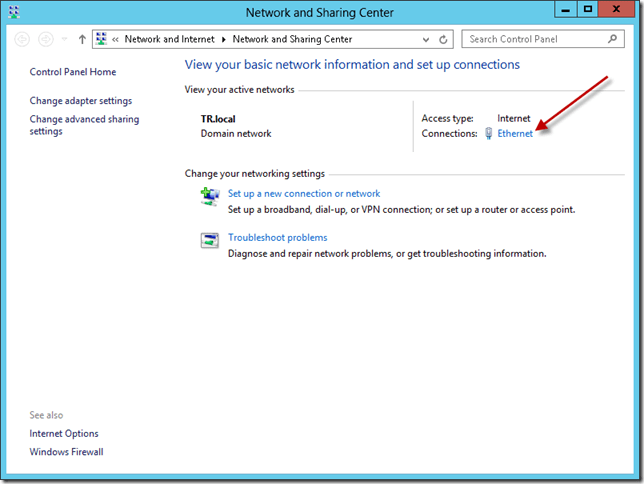
Task: Click in the Search Control Panel field
Action: [535, 40]
